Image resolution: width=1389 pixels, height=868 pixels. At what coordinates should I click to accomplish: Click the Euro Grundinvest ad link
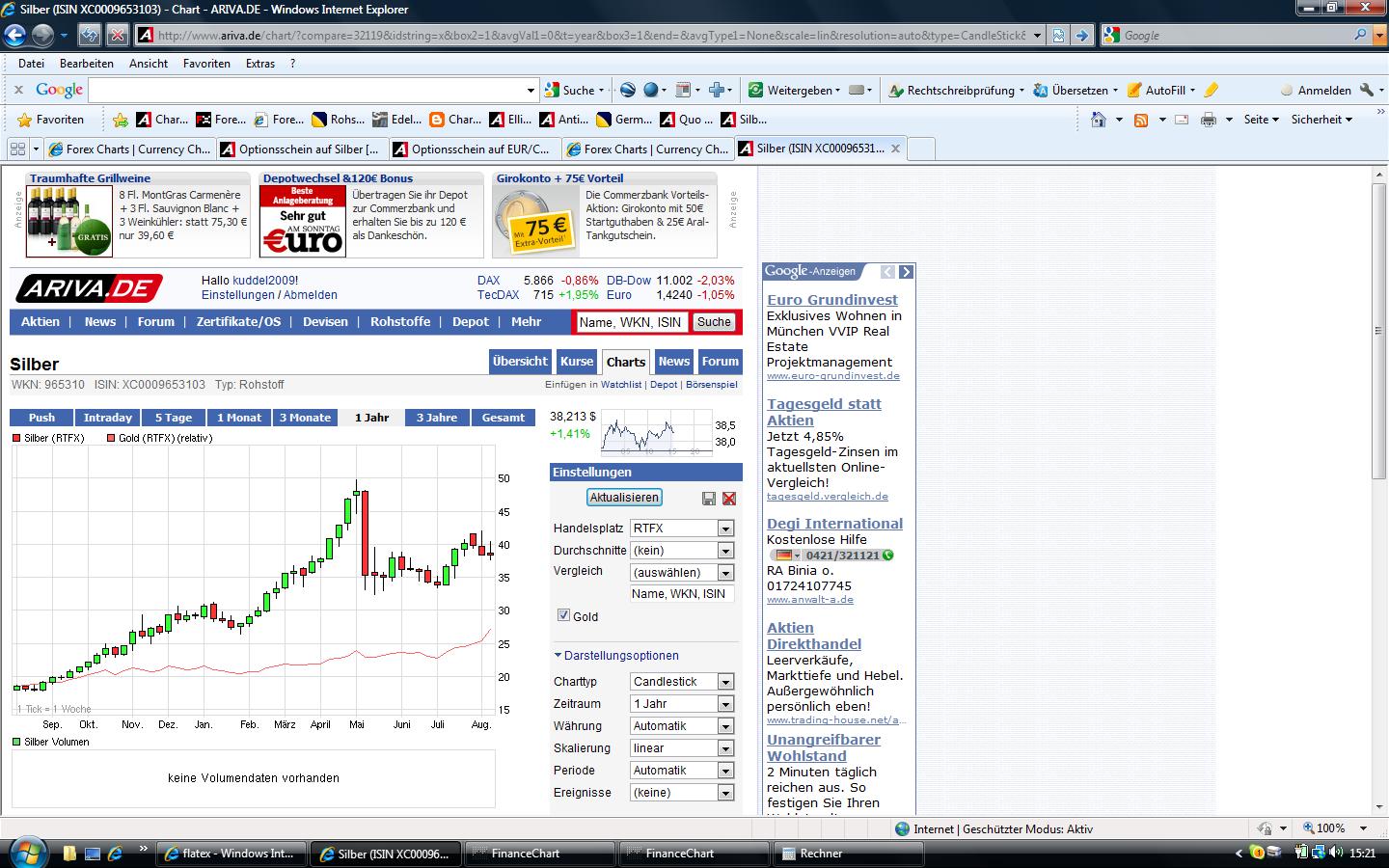(x=832, y=300)
